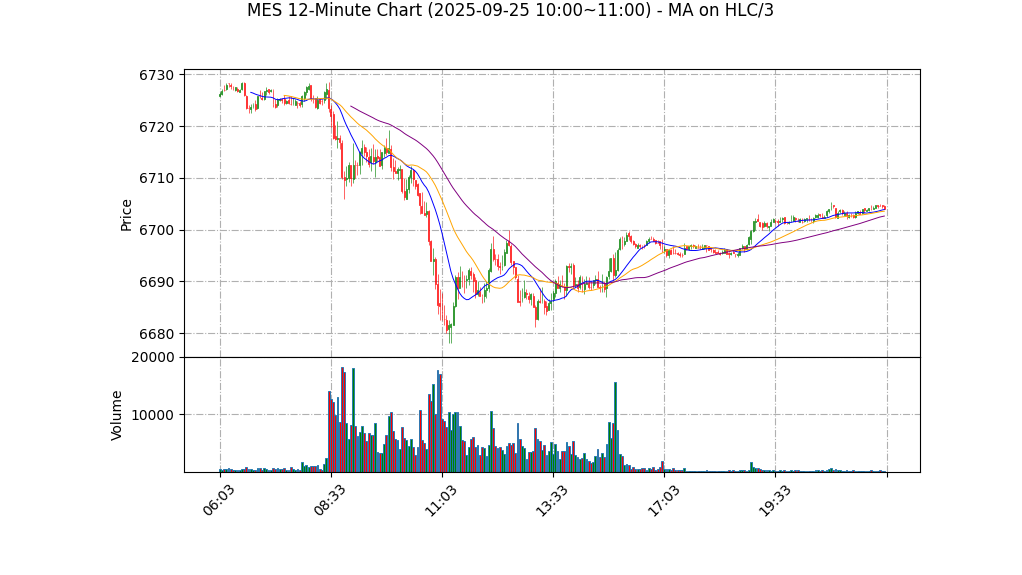Click the 20000 volume tick label

pyautogui.click(x=153, y=357)
